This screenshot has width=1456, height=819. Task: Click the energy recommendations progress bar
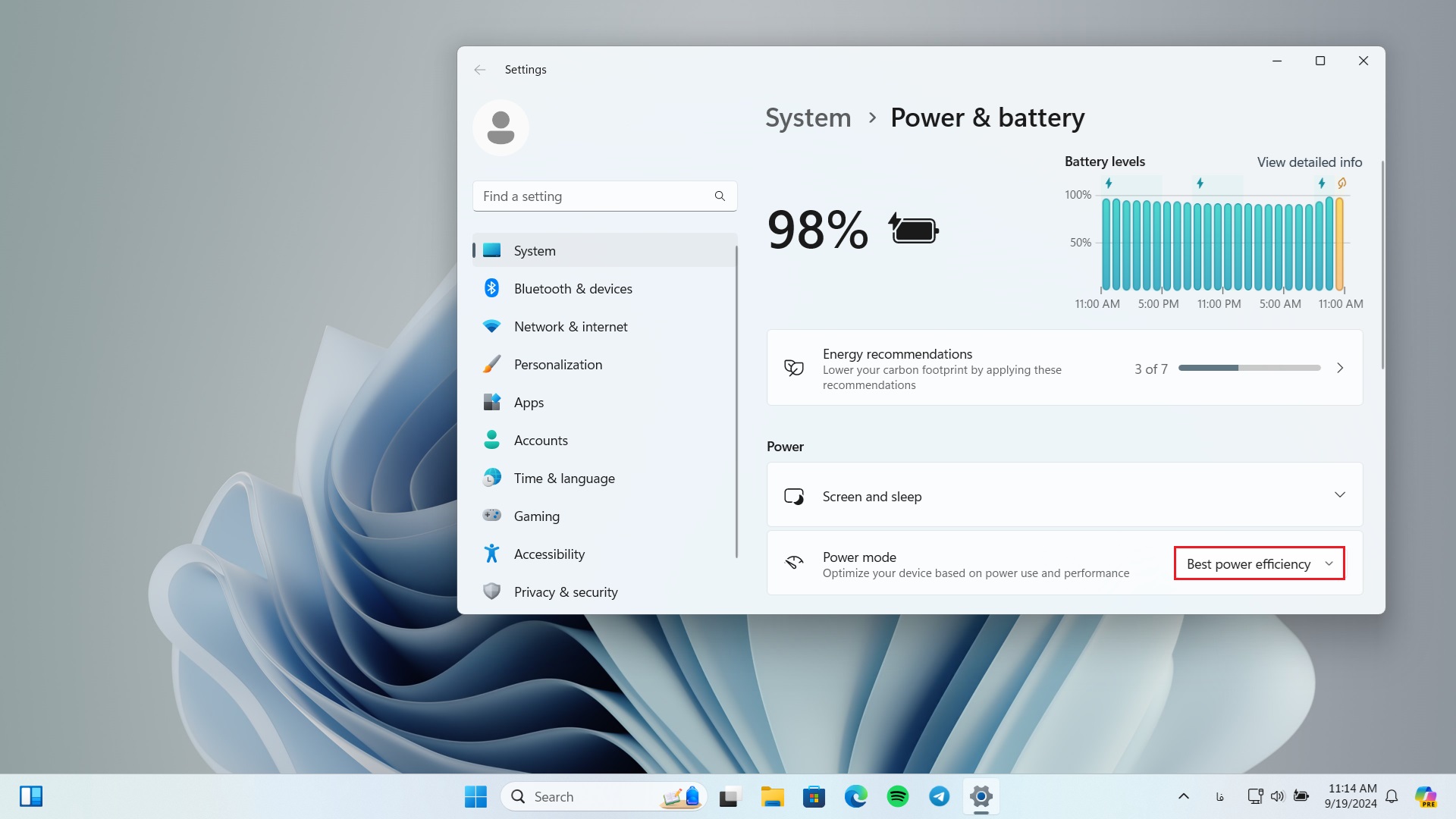point(1249,369)
